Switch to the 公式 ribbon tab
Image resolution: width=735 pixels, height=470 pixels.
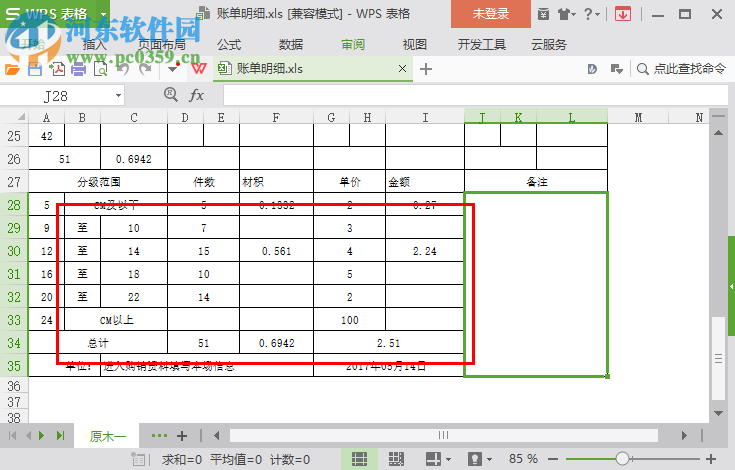click(x=229, y=45)
